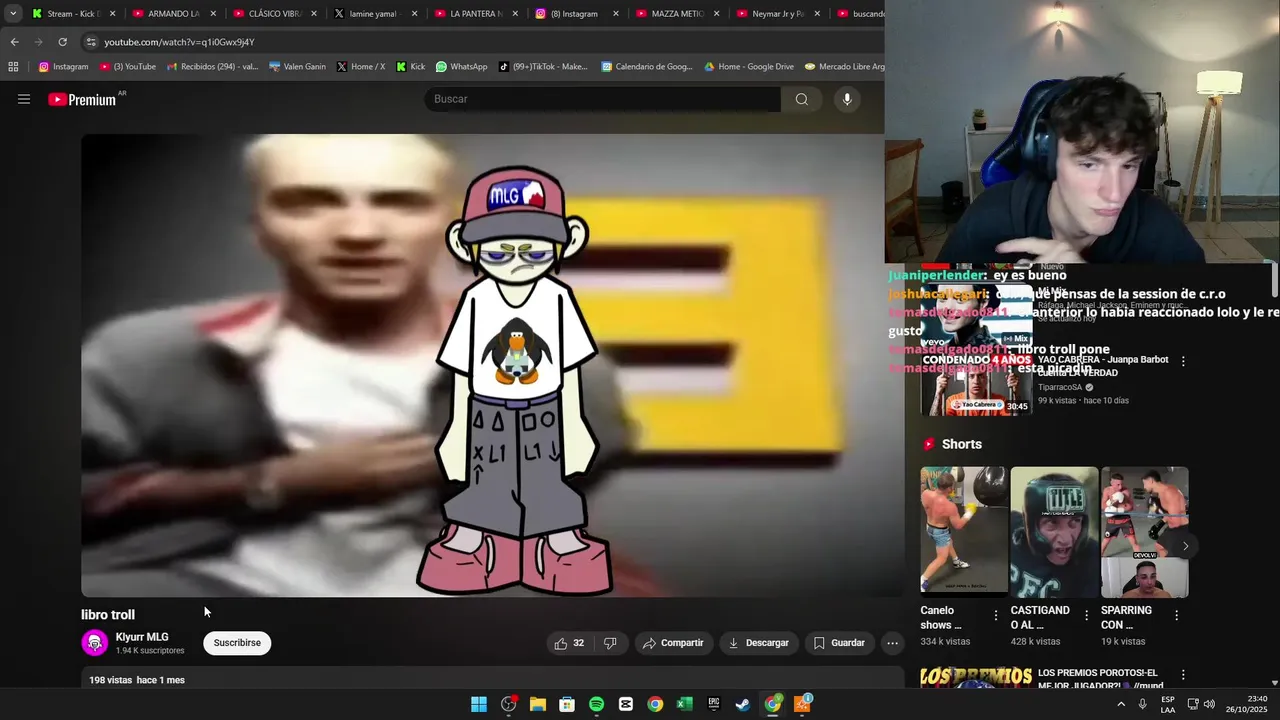
Task: Open TikTok bookmark
Action: [x=543, y=67]
